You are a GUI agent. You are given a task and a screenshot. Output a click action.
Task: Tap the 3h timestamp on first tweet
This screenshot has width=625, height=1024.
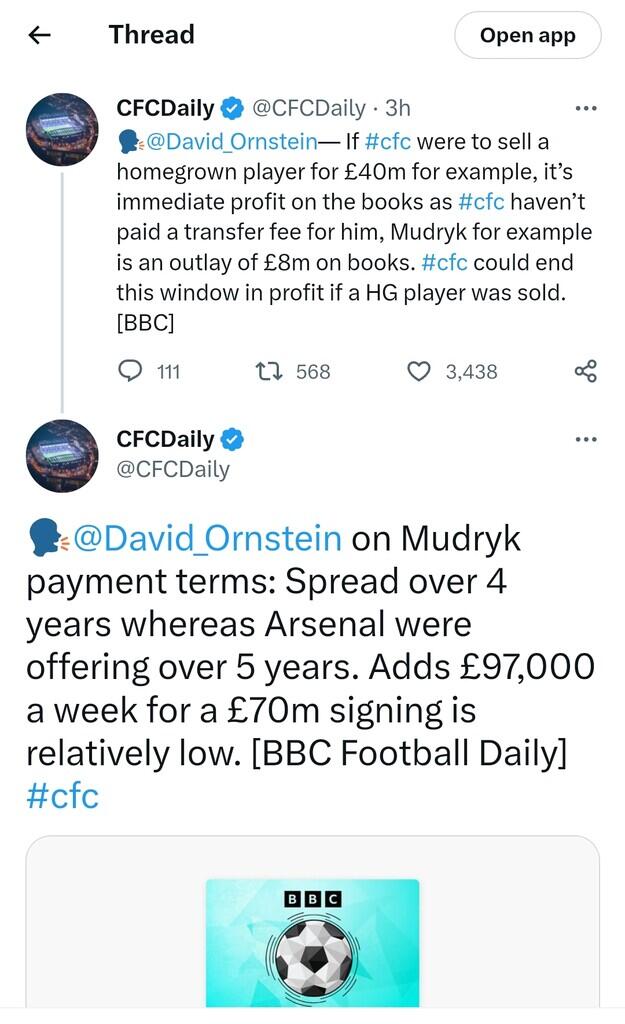(x=398, y=109)
